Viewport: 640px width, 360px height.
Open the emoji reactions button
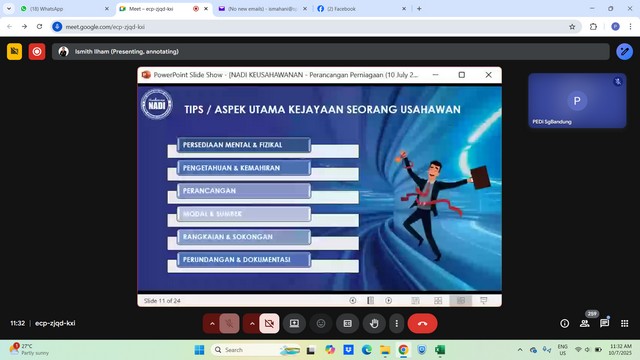321,324
